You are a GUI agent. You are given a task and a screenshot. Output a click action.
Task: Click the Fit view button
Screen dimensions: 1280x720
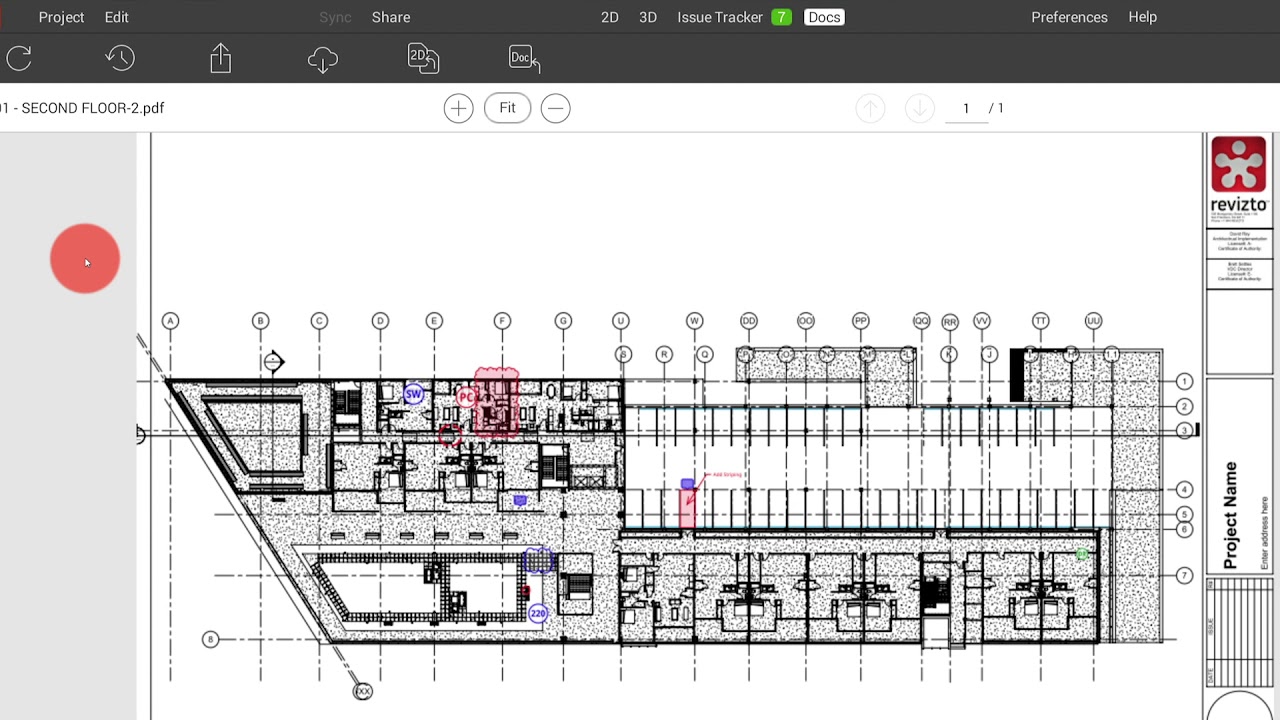tap(507, 108)
